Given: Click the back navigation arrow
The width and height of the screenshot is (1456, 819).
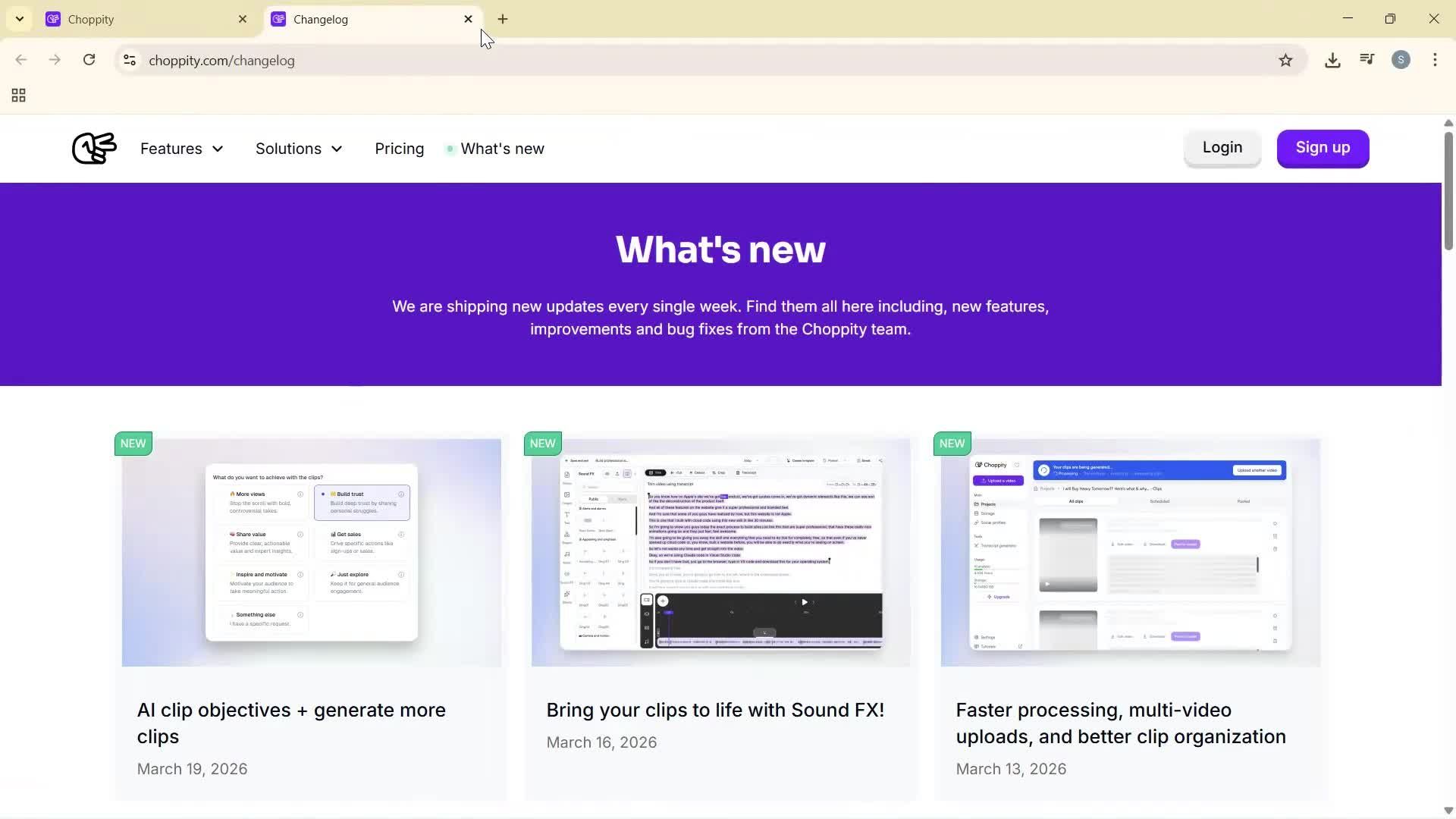Looking at the screenshot, I should coord(20,60).
